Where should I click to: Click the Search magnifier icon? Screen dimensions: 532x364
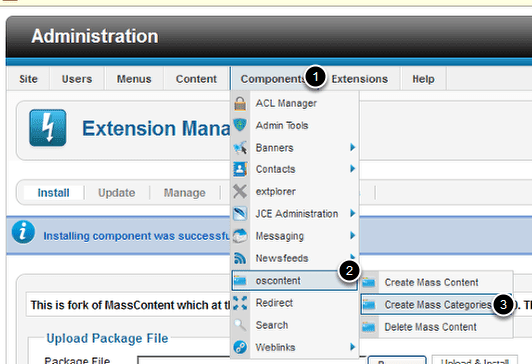pyautogui.click(x=240, y=325)
